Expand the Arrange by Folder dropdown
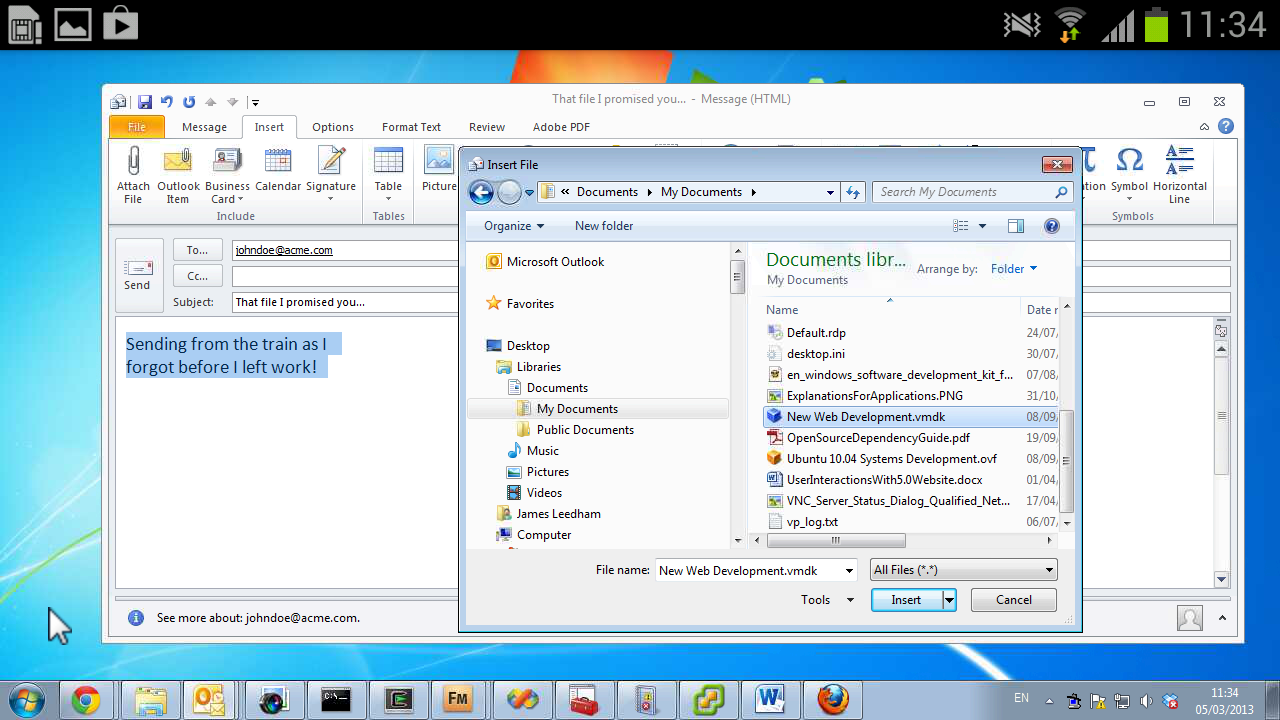This screenshot has height=720, width=1280. (x=1014, y=269)
